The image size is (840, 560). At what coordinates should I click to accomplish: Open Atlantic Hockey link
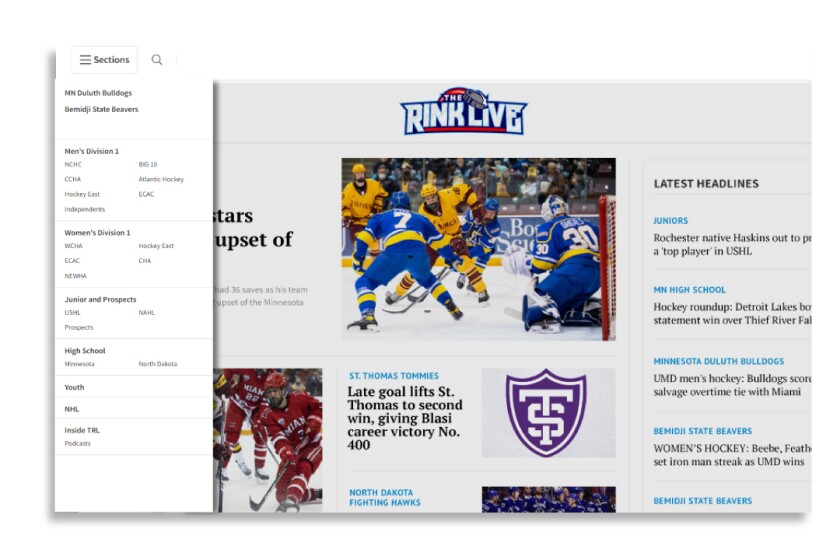click(x=161, y=179)
